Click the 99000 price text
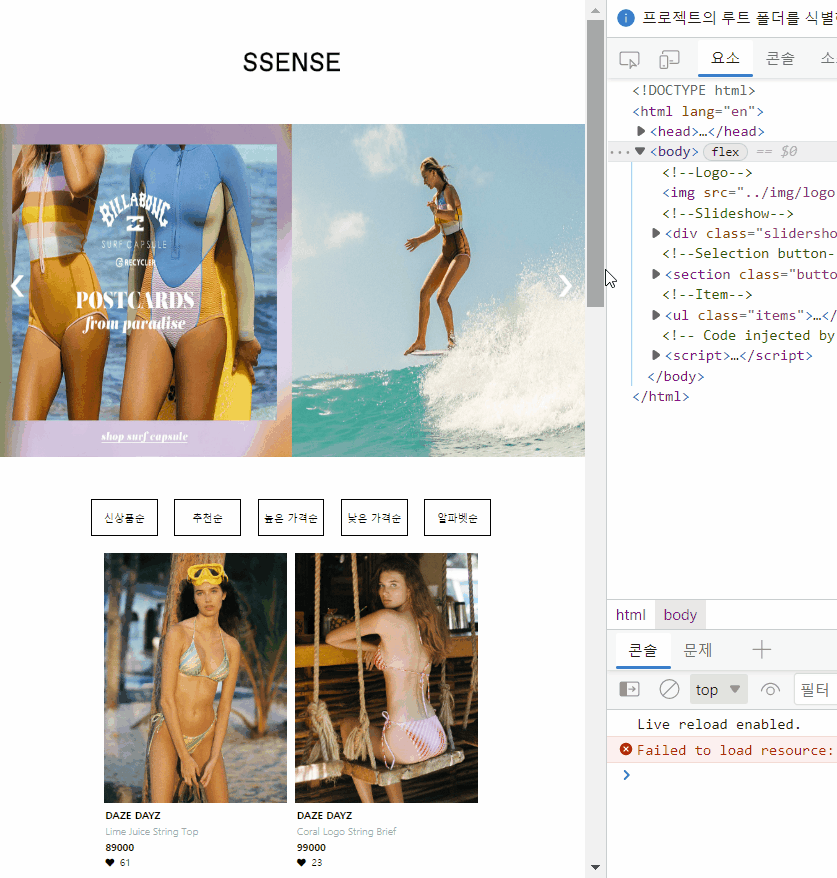 point(311,847)
